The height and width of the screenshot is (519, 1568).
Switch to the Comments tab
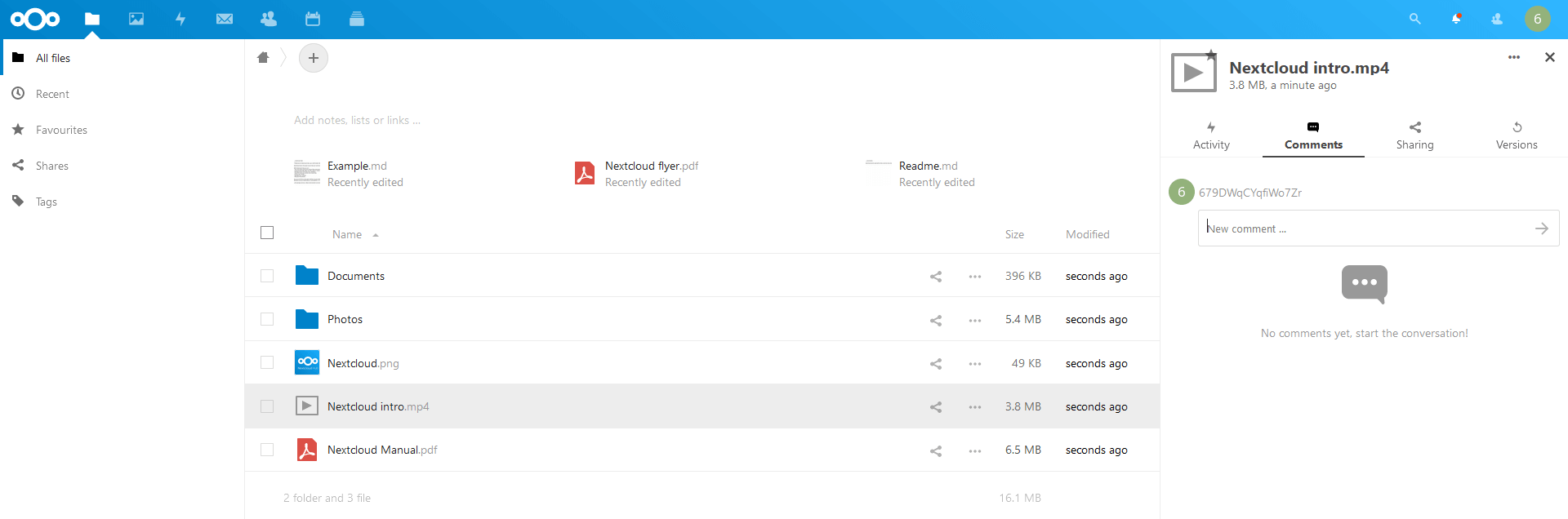click(1313, 136)
